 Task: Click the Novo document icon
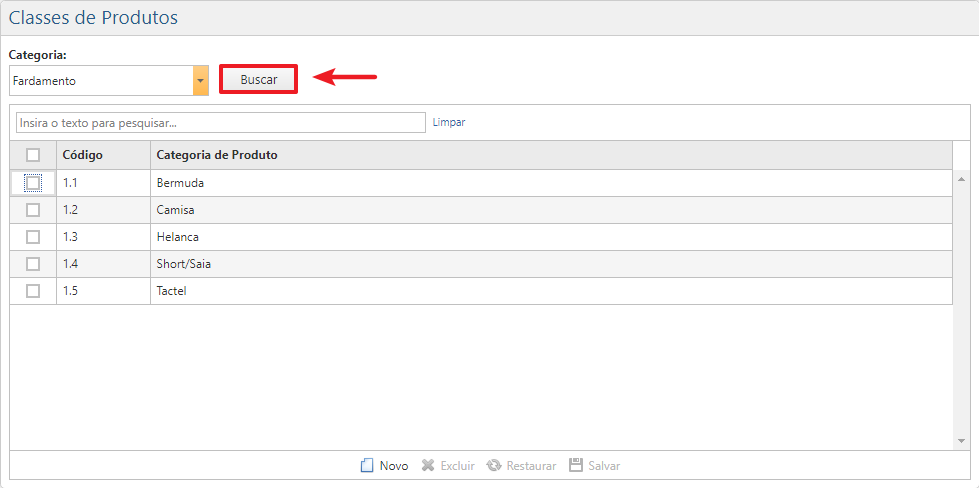pos(367,466)
